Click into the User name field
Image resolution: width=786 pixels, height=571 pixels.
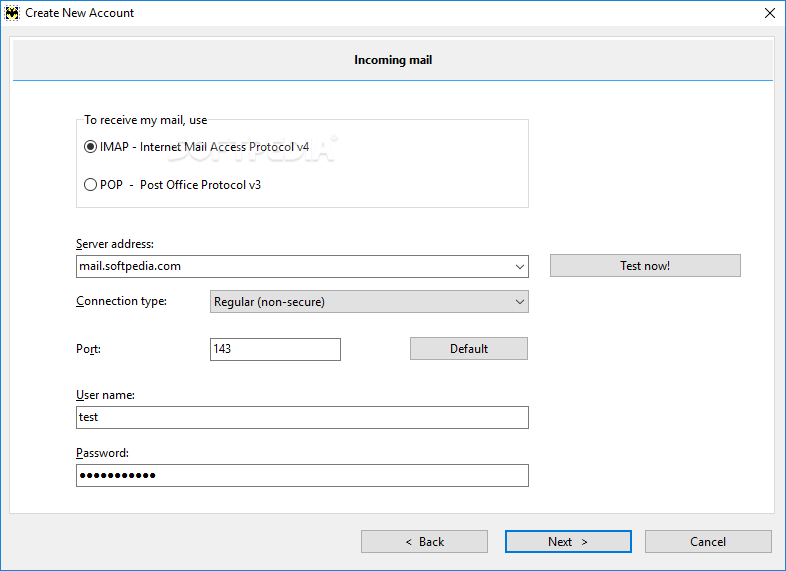pyautogui.click(x=302, y=418)
